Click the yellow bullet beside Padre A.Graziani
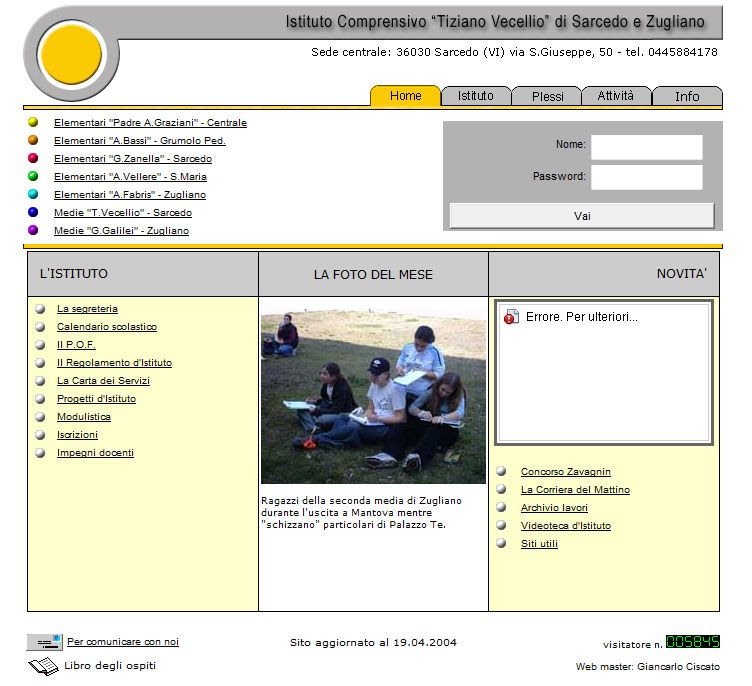The width and height of the screenshot is (752, 686). [x=33, y=122]
